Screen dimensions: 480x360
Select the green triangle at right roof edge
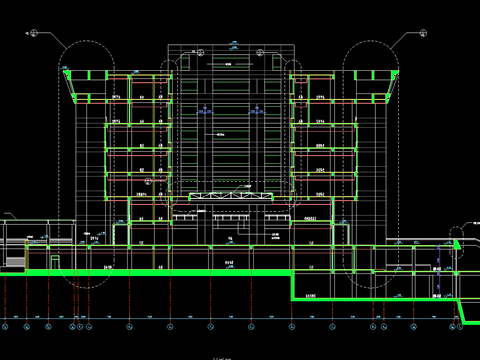coord(457,245)
